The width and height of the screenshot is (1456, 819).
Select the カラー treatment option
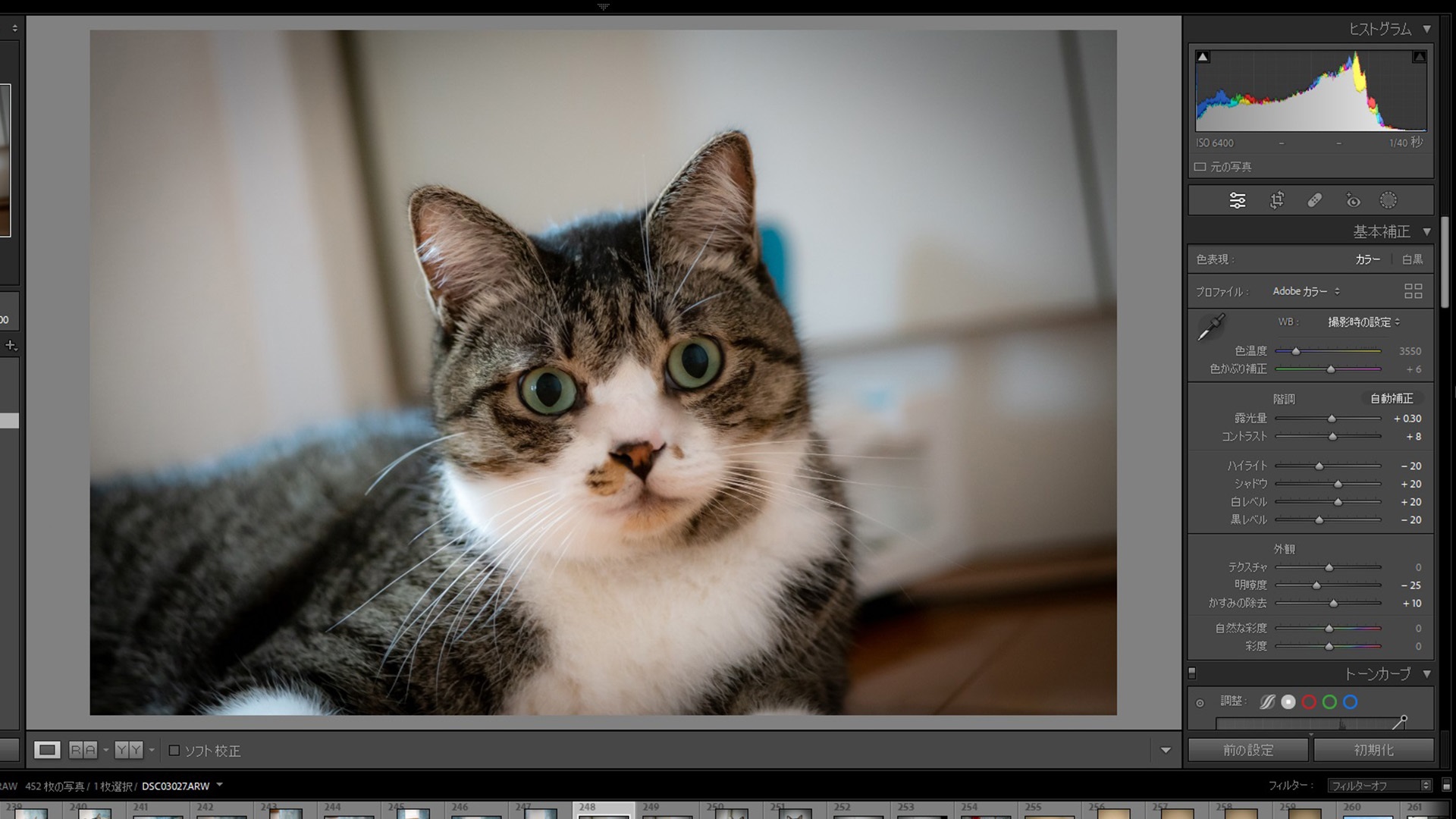point(1367,259)
